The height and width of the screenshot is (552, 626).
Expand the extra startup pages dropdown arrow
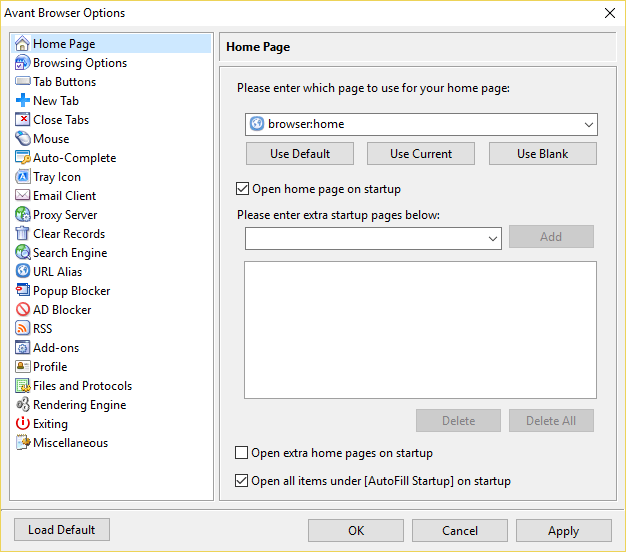pos(493,239)
